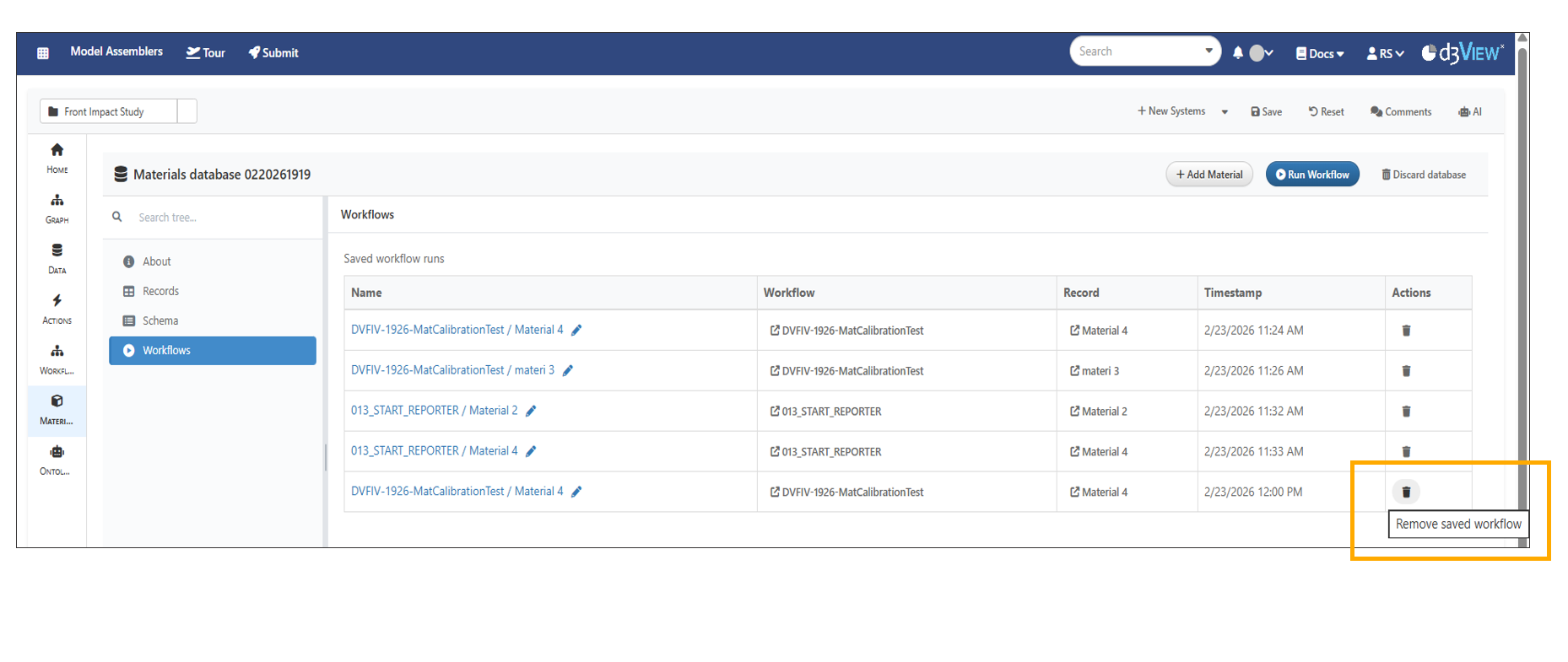Click the notifications bell icon
Screen dimensions: 1568x662
tap(1237, 53)
